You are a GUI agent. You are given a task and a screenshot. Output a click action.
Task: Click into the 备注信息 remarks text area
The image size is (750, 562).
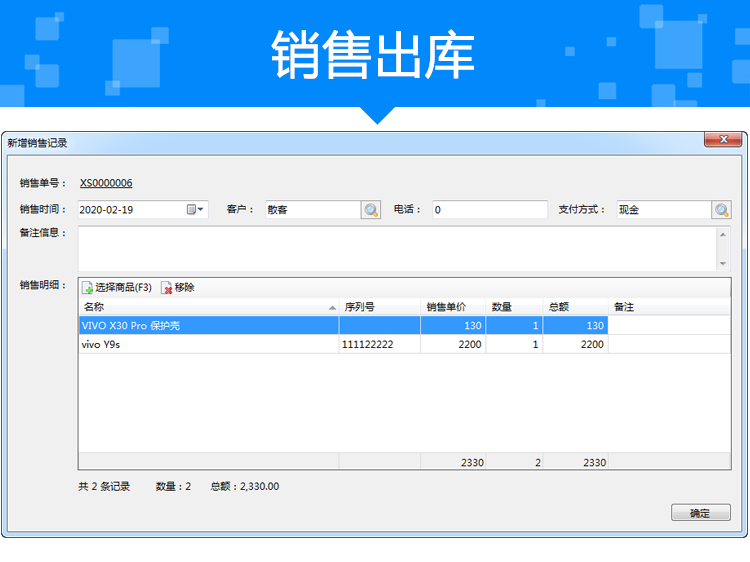[397, 249]
